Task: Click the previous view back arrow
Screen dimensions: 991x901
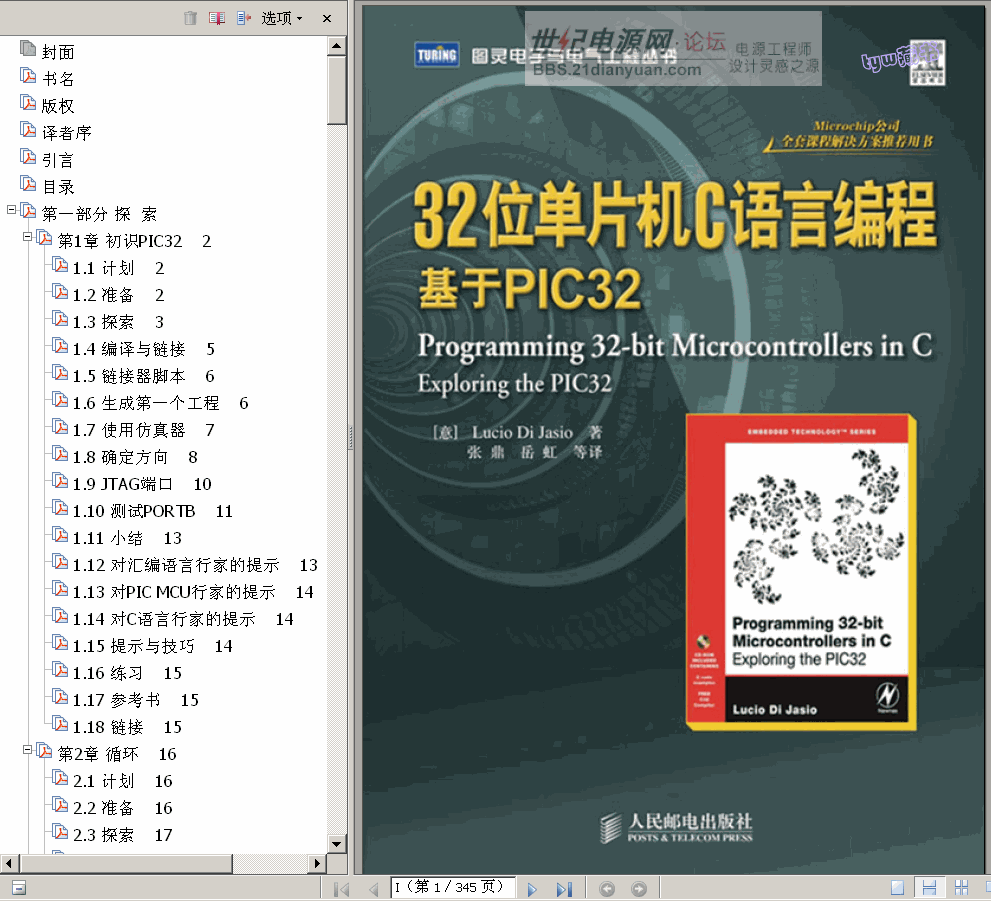Action: point(607,889)
